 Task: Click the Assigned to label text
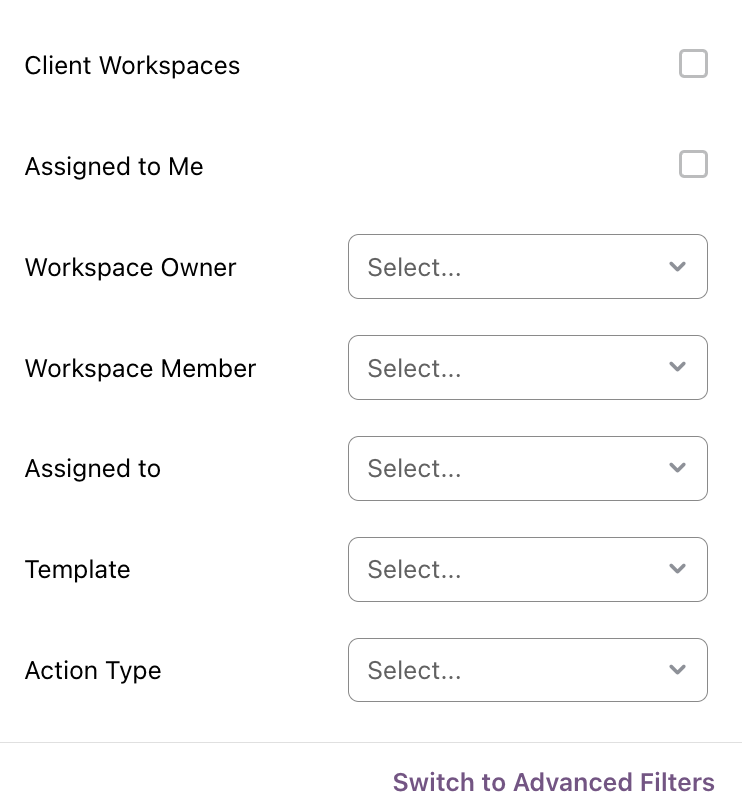93,468
